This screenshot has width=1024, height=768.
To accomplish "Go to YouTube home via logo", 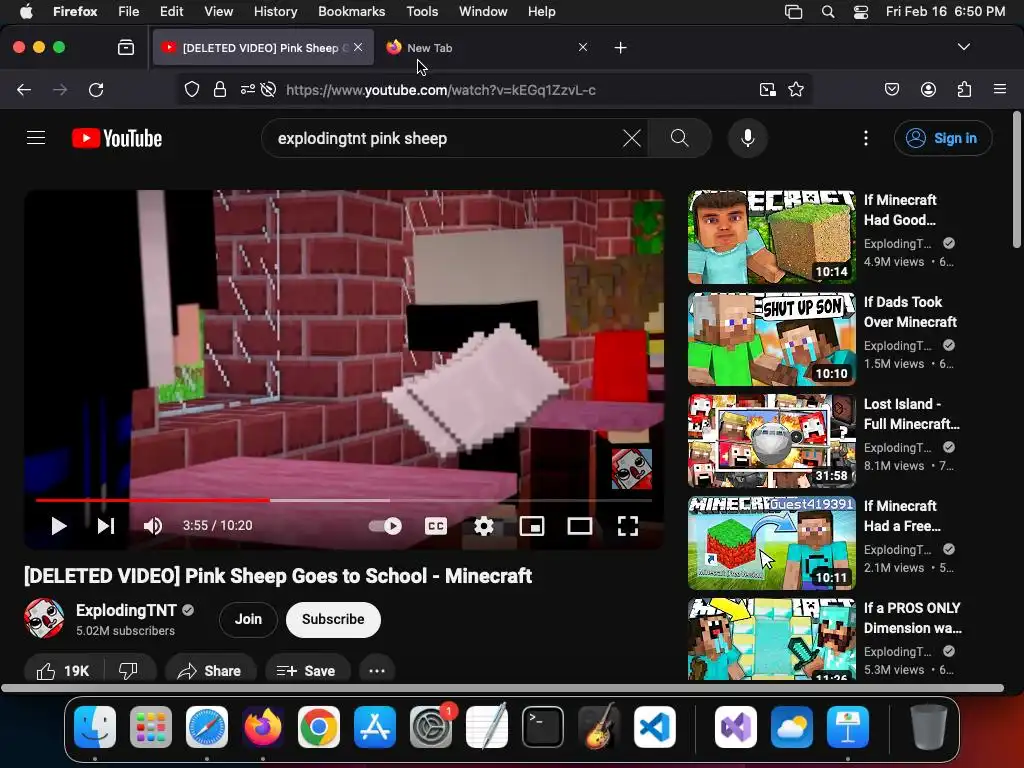I will click(x=117, y=138).
